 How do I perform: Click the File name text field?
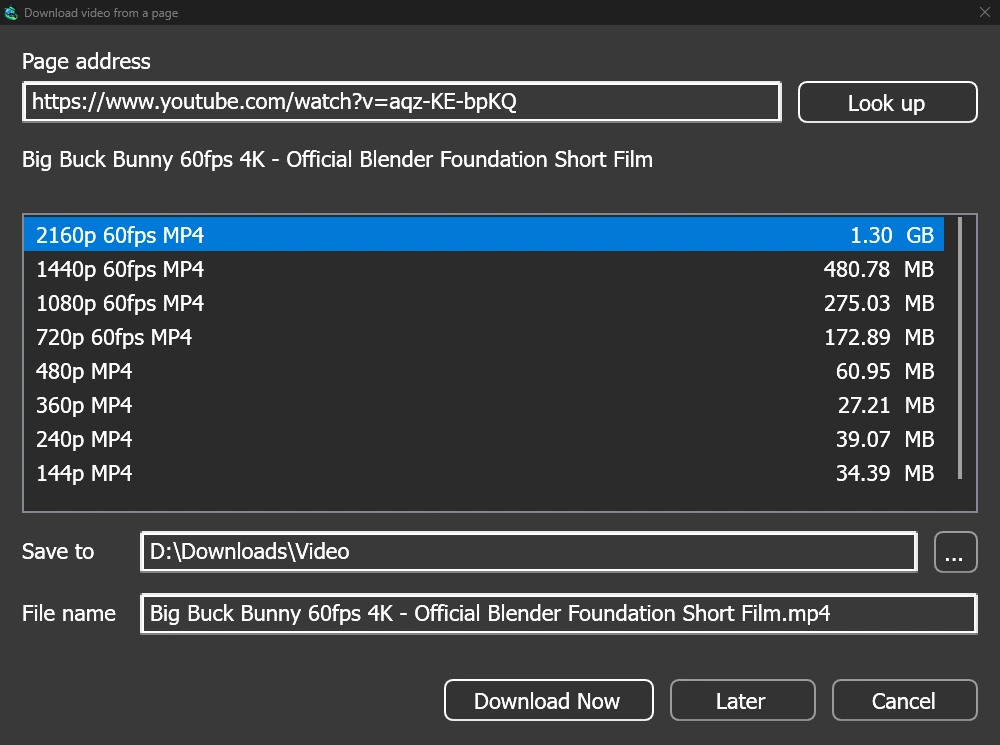pos(559,614)
